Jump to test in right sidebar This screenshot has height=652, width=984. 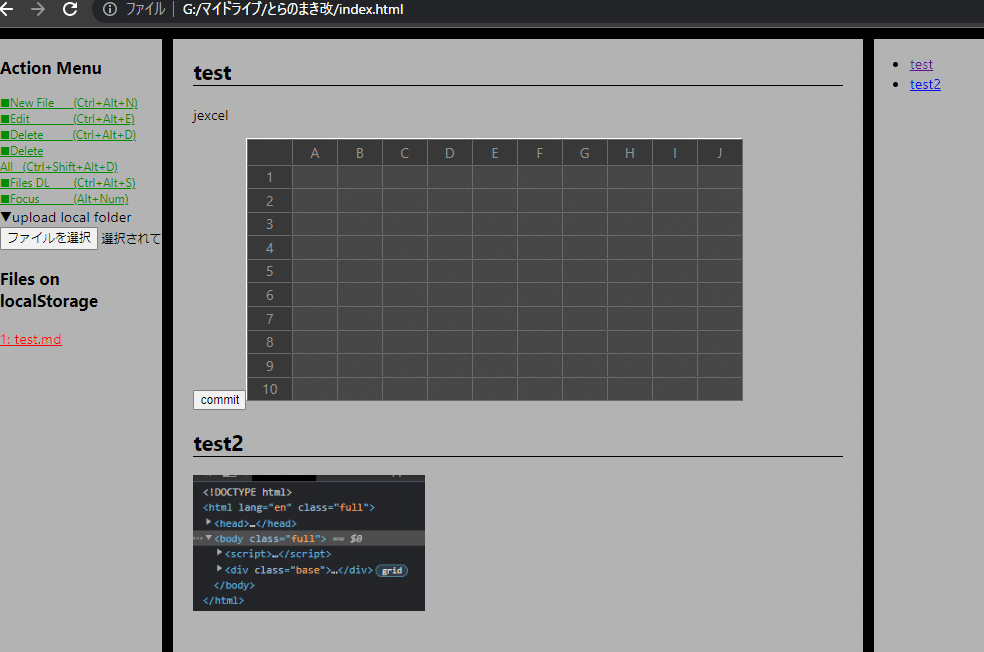[x=921, y=65]
